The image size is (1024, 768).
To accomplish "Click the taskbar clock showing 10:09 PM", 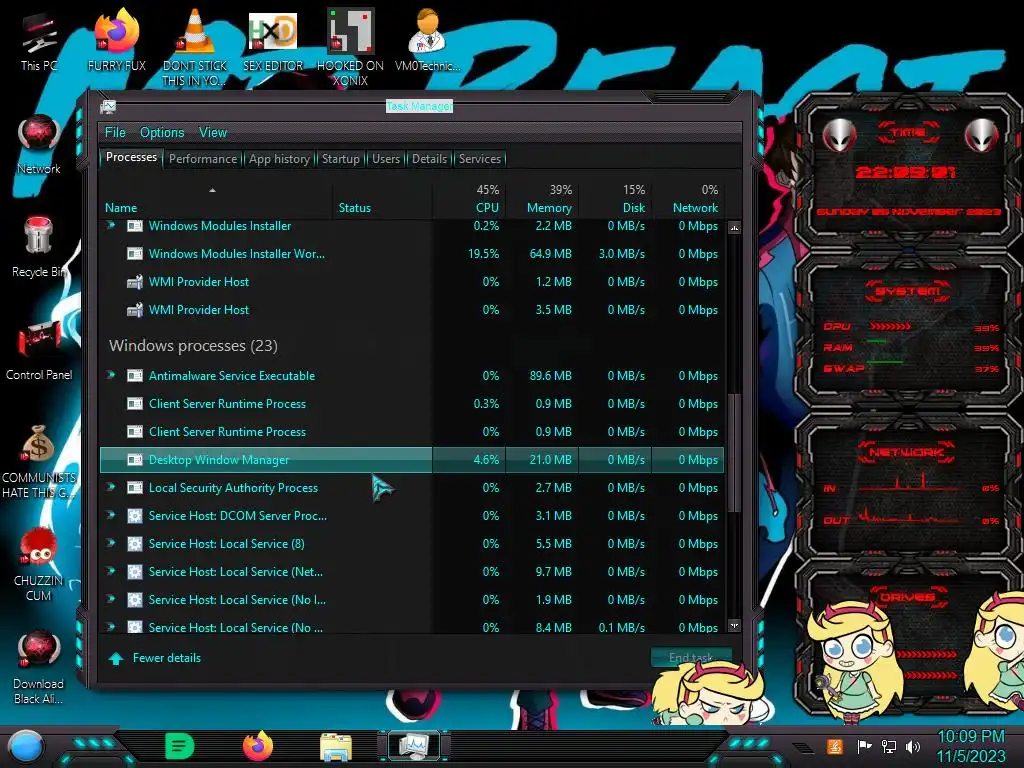I will [971, 746].
